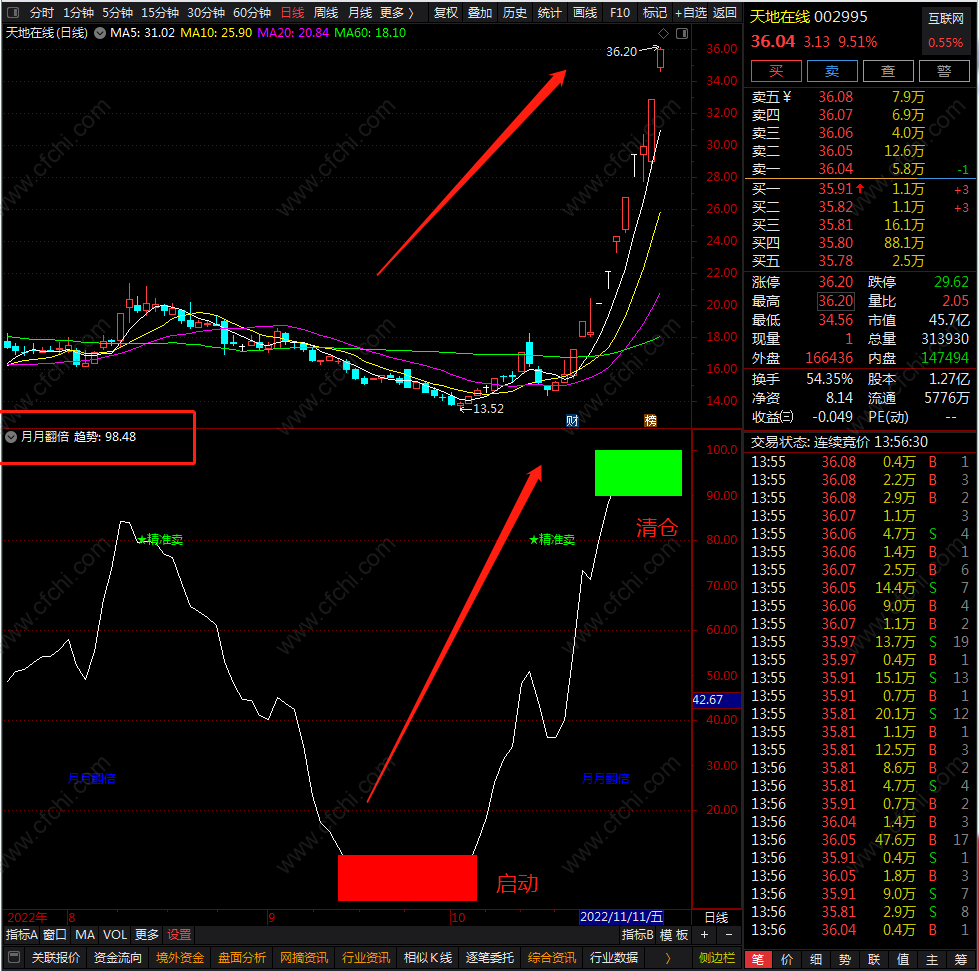Click the 榜 ranking marker on the chart

click(x=651, y=420)
